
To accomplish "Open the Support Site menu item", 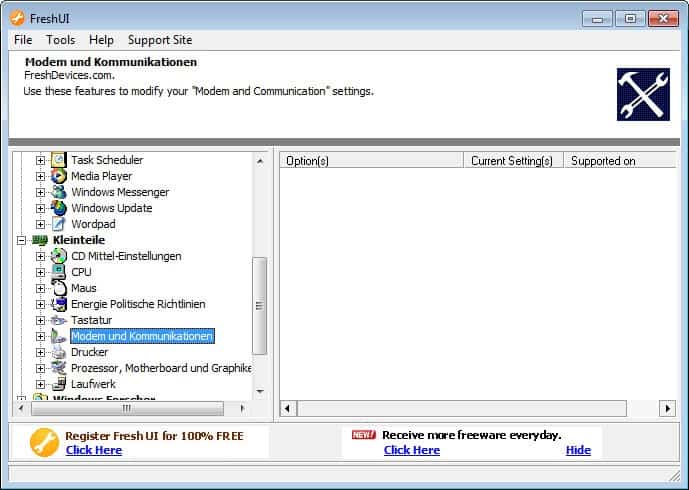I will (160, 40).
